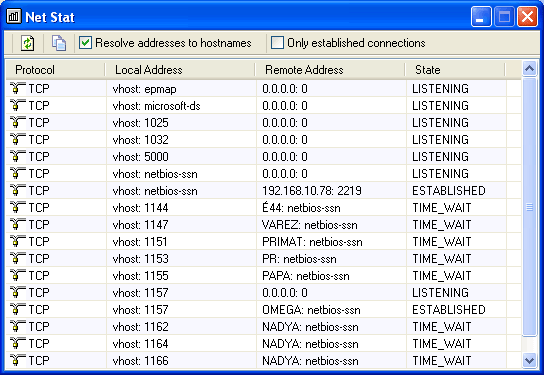Select the connection icon of vhost: 1144 row

pyautogui.click(x=17, y=207)
